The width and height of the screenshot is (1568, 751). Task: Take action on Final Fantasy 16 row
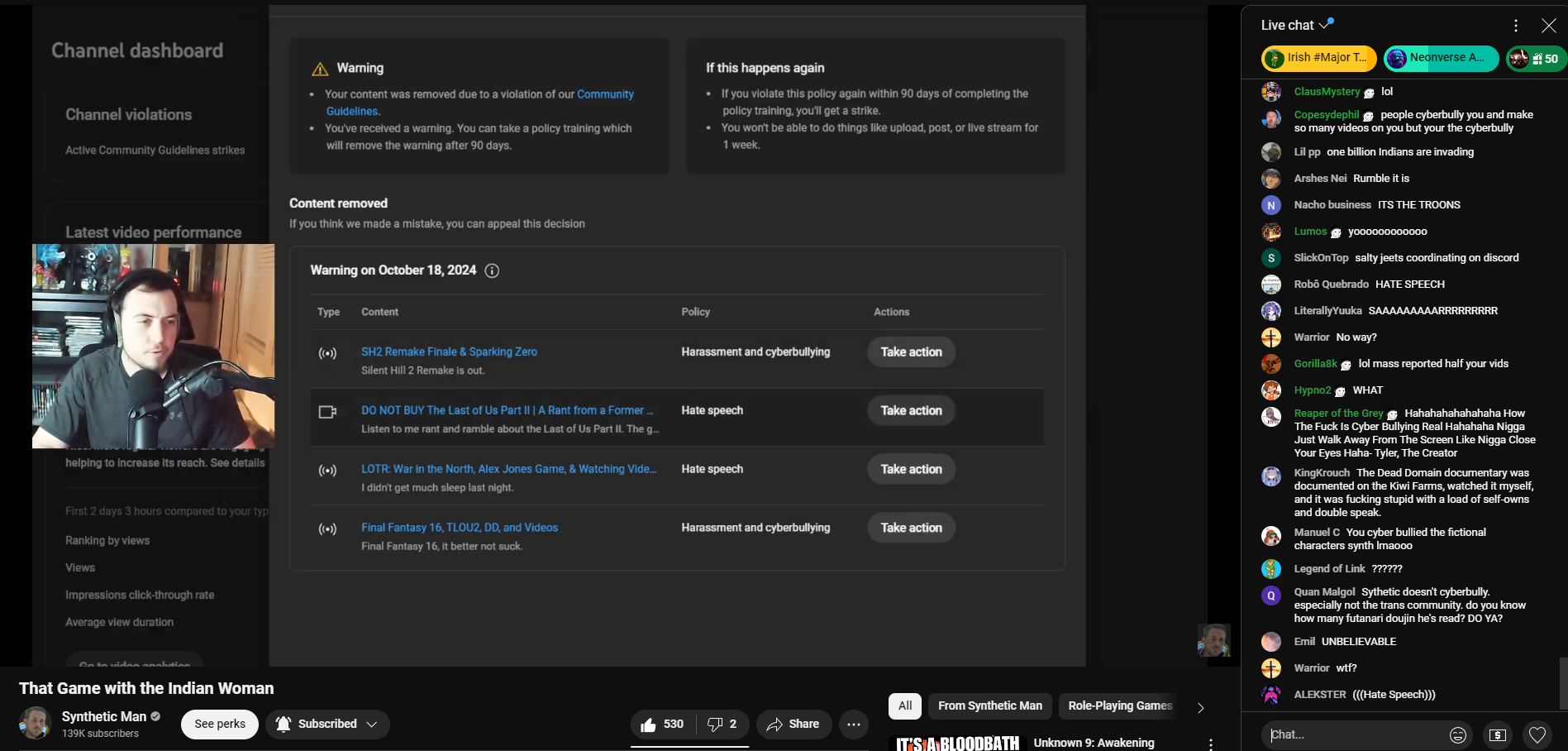pos(911,528)
